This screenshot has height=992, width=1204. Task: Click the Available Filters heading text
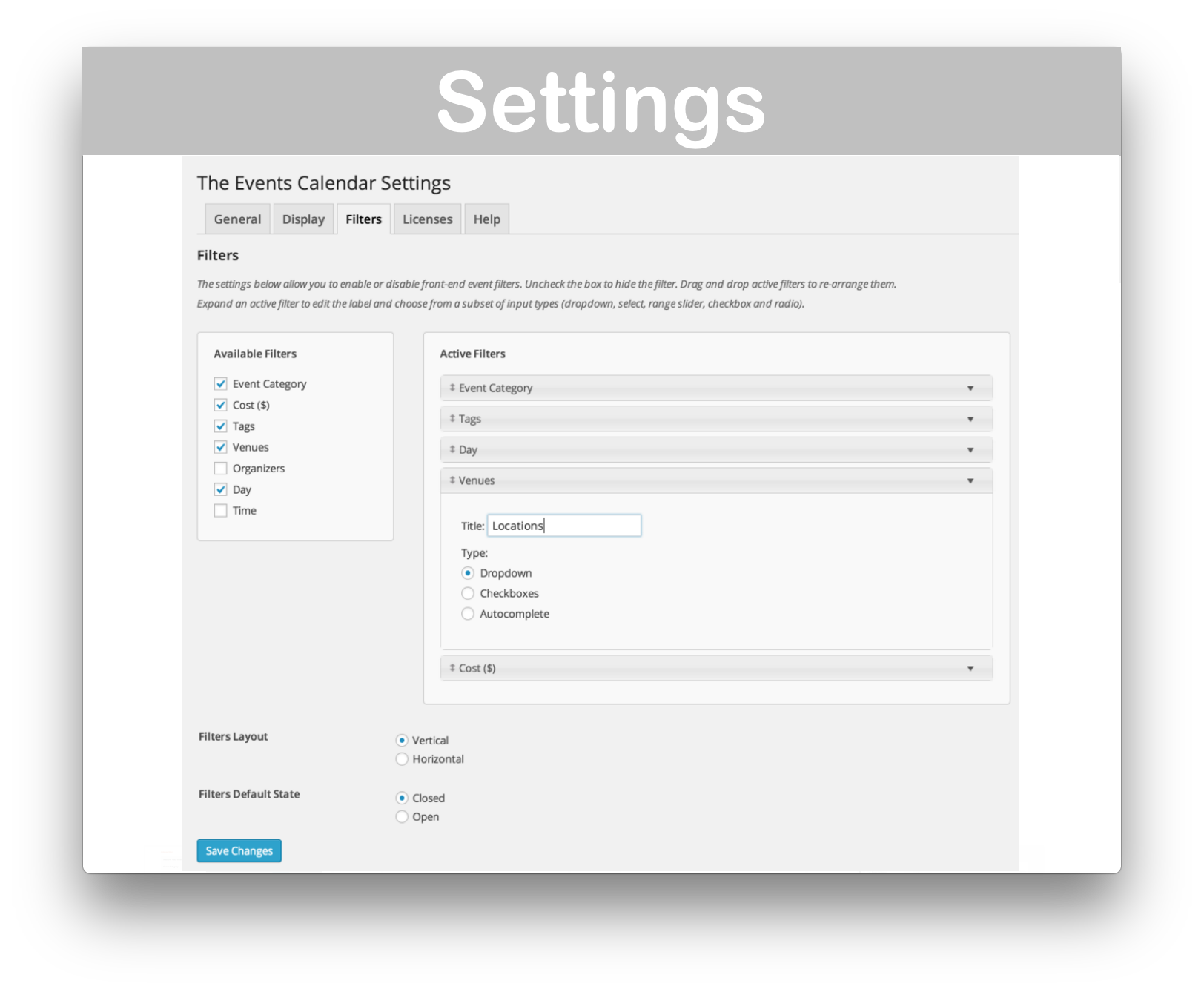point(255,354)
